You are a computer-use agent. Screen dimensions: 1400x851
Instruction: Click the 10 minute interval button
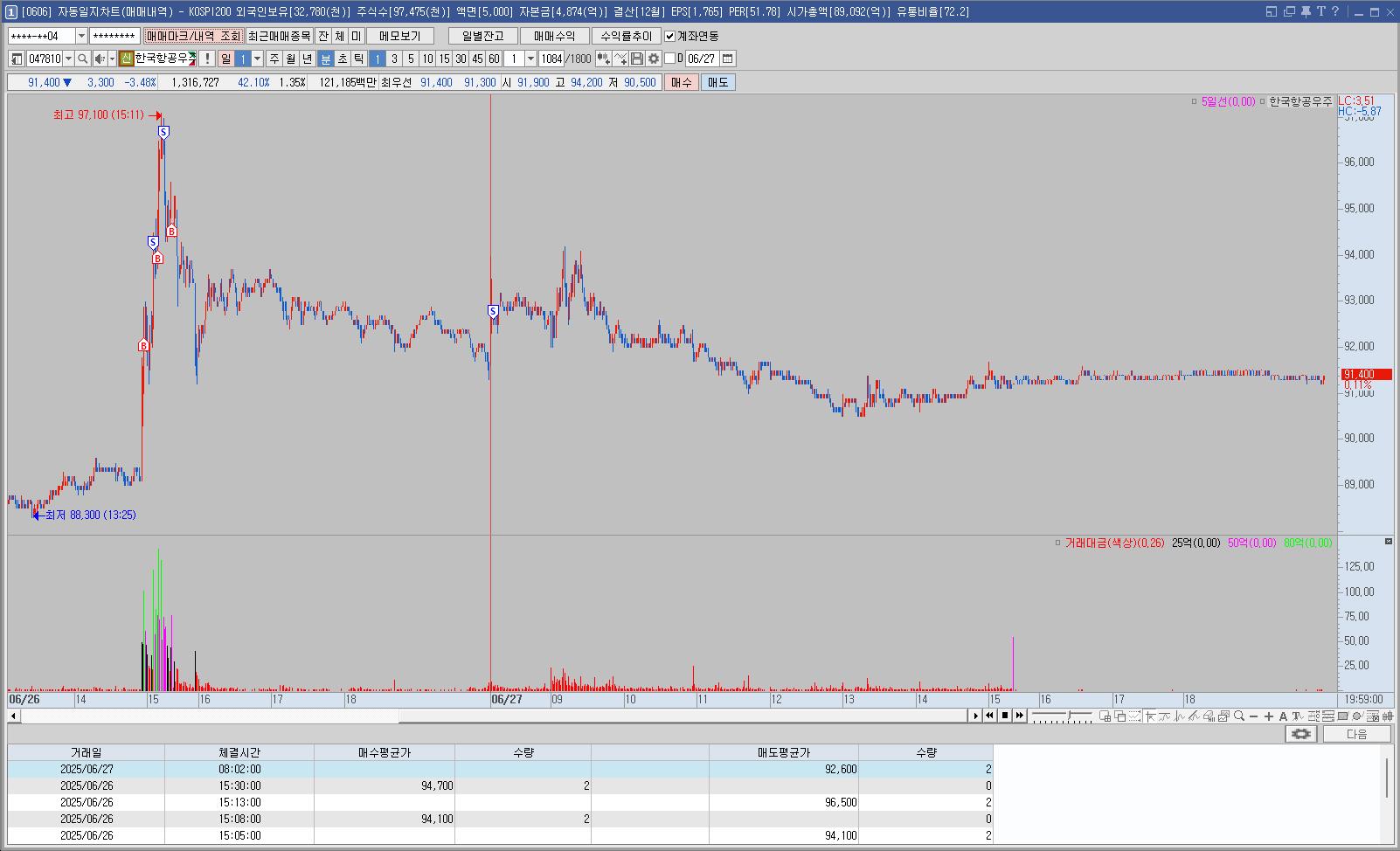coord(427,59)
